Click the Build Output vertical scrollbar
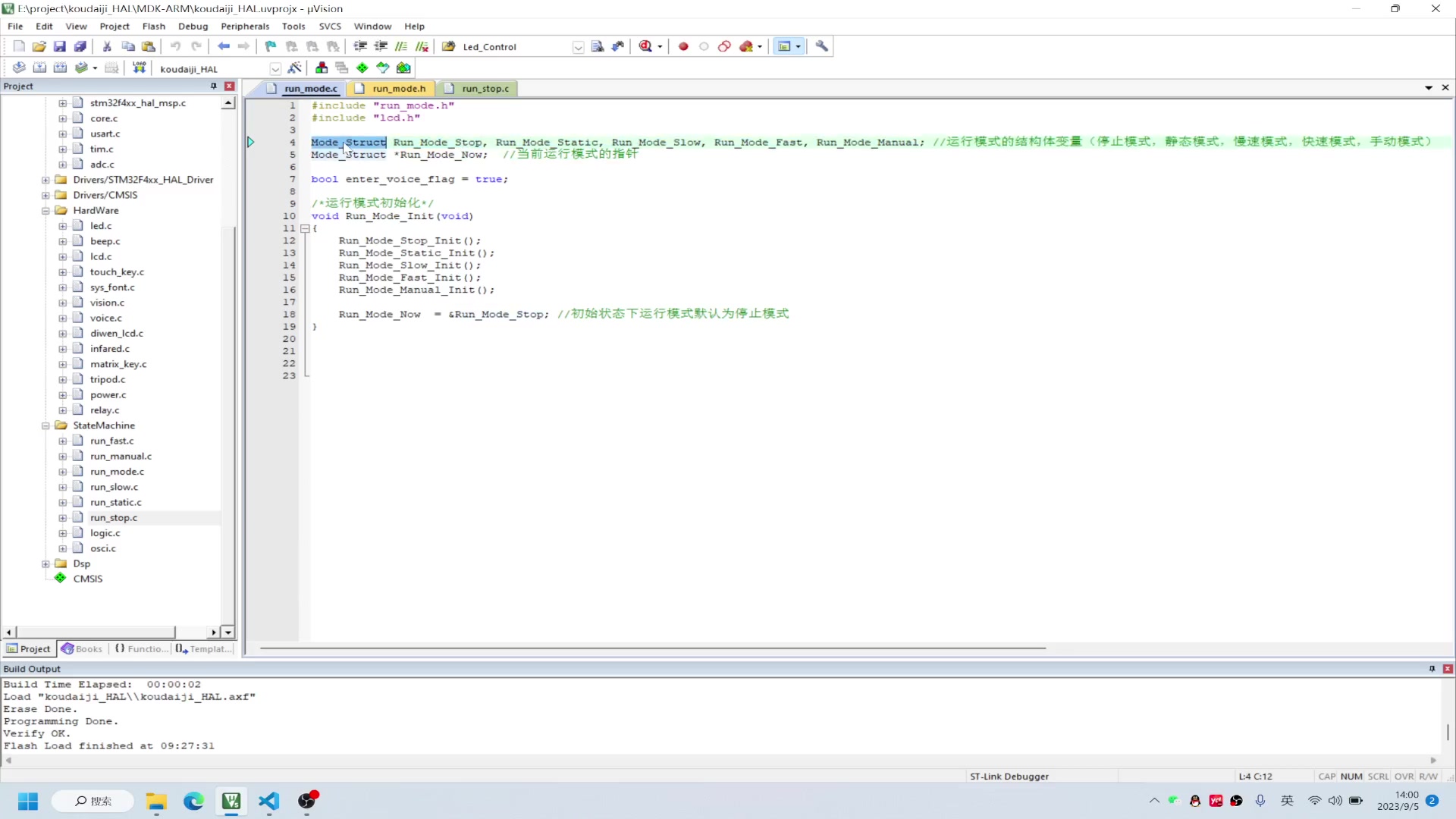1456x819 pixels. [1448, 731]
